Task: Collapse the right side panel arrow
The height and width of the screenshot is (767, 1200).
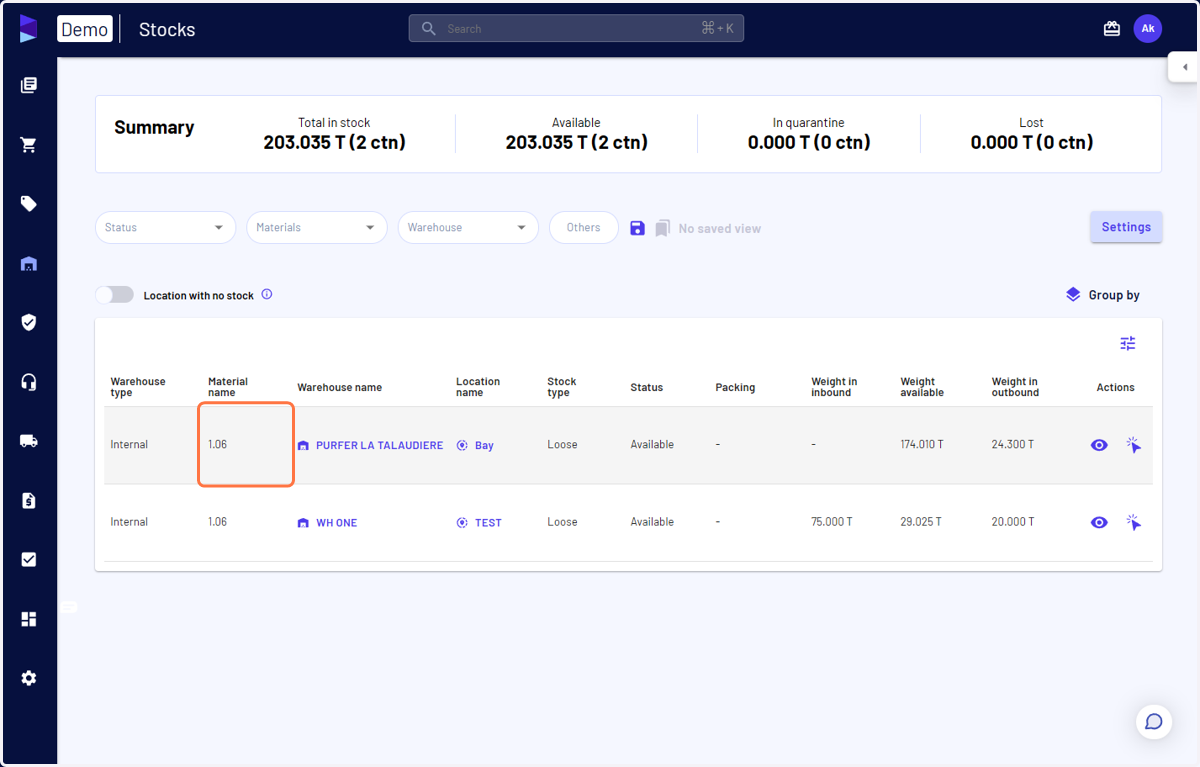Action: 1184,68
